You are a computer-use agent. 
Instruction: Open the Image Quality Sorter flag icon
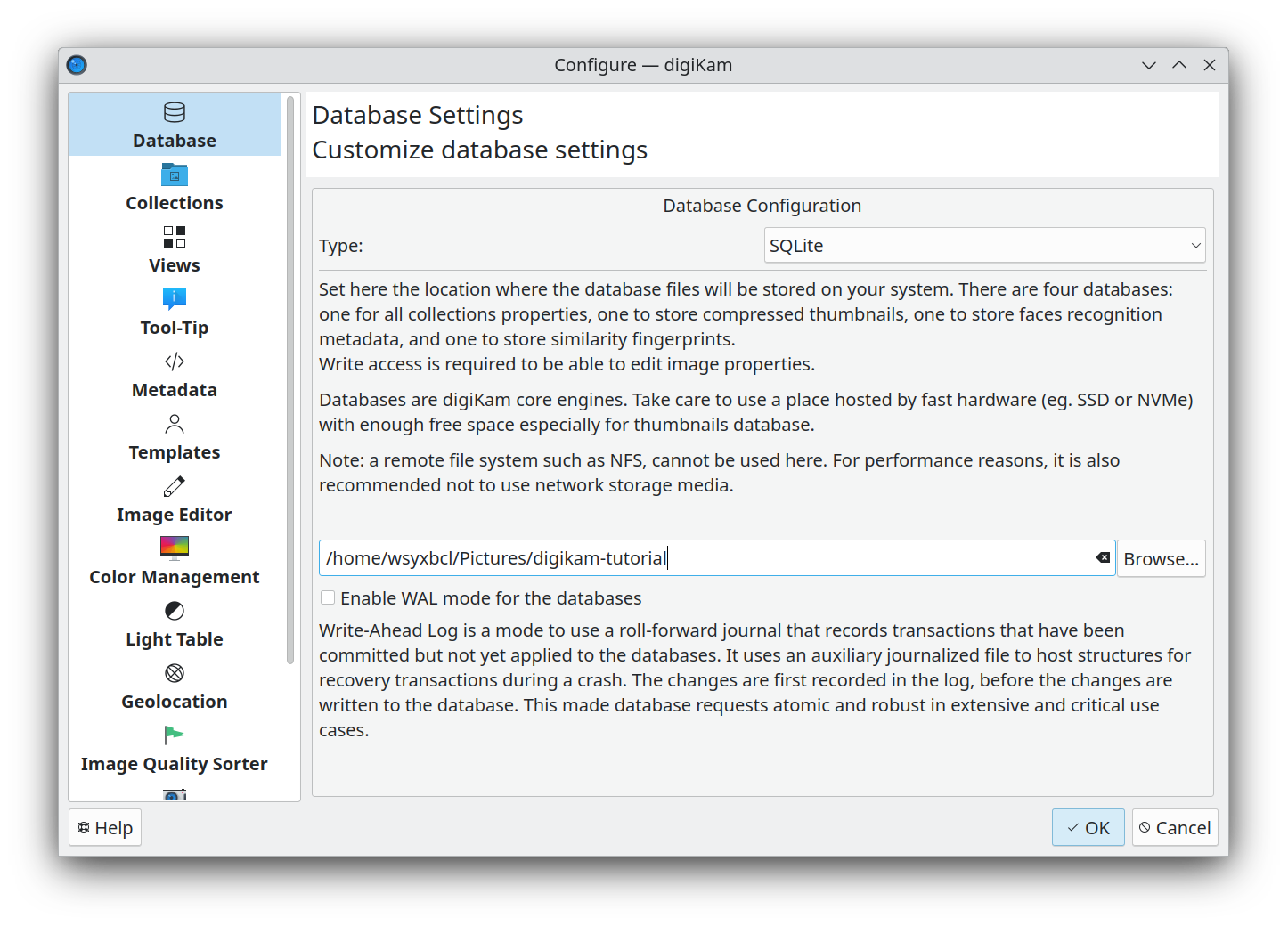pos(175,735)
